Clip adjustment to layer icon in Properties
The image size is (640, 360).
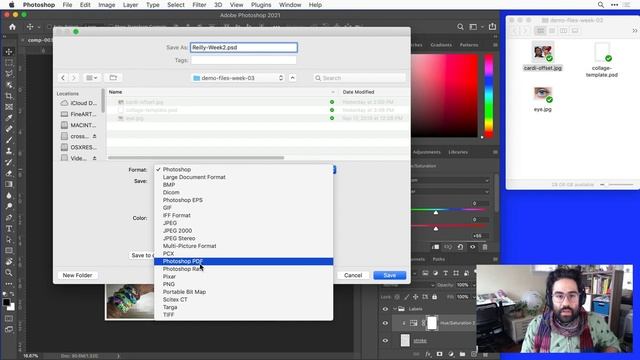(x=436, y=247)
